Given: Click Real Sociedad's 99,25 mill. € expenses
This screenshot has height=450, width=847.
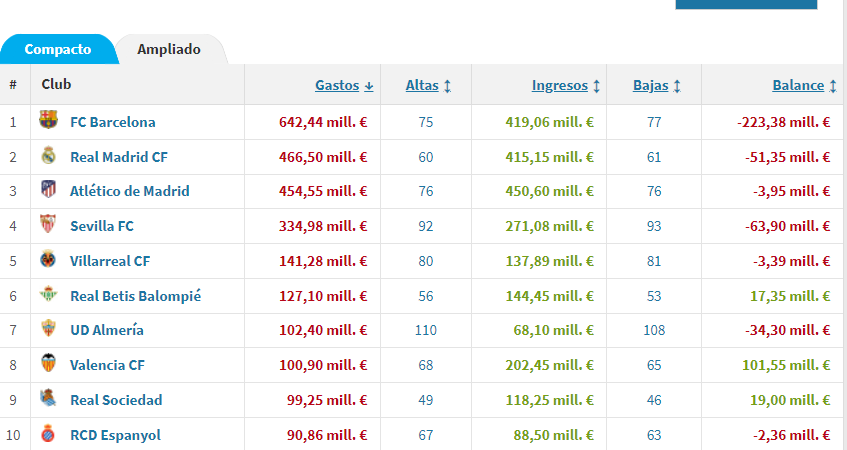Looking at the screenshot, I should click(x=327, y=400).
